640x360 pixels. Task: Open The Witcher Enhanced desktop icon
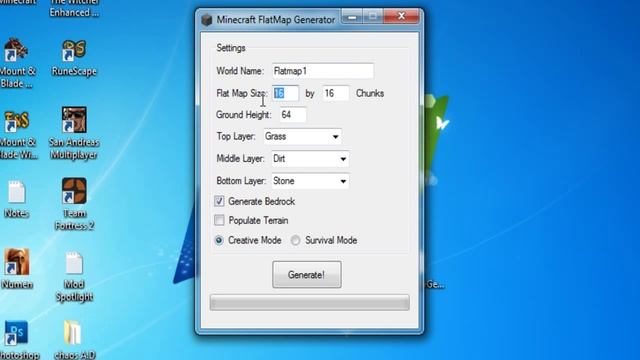pyautogui.click(x=74, y=9)
